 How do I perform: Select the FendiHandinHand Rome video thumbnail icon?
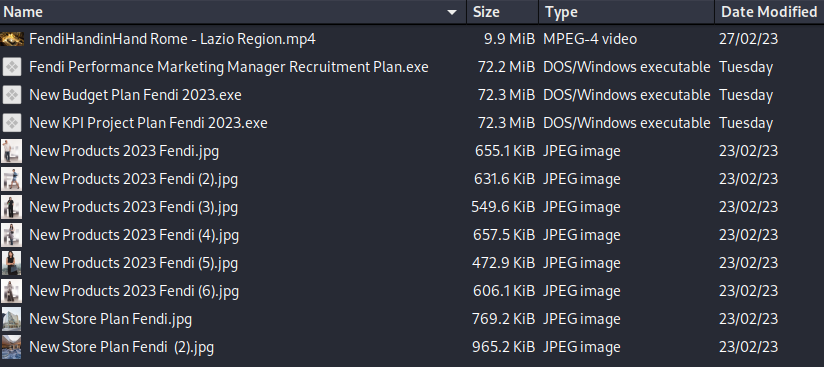click(x=12, y=39)
